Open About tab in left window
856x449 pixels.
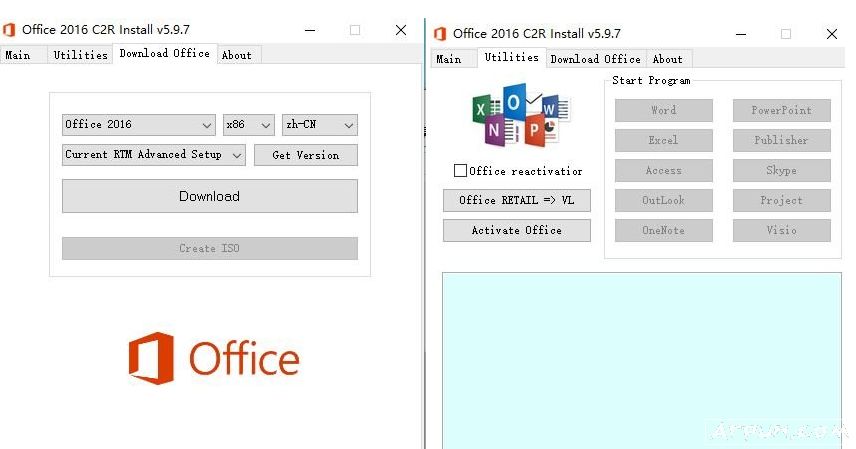click(237, 55)
